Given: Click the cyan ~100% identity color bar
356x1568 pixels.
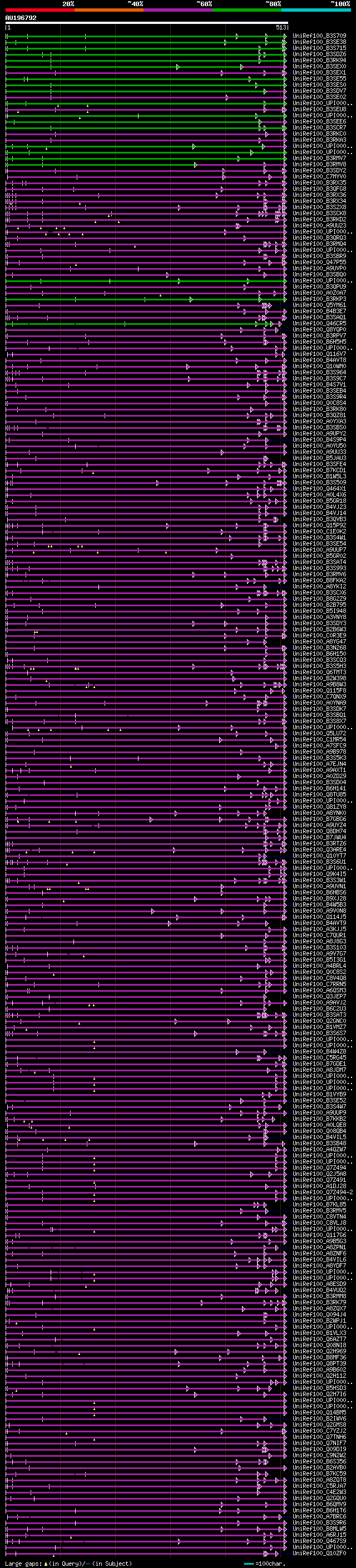Looking at the screenshot, I should 316,10.
